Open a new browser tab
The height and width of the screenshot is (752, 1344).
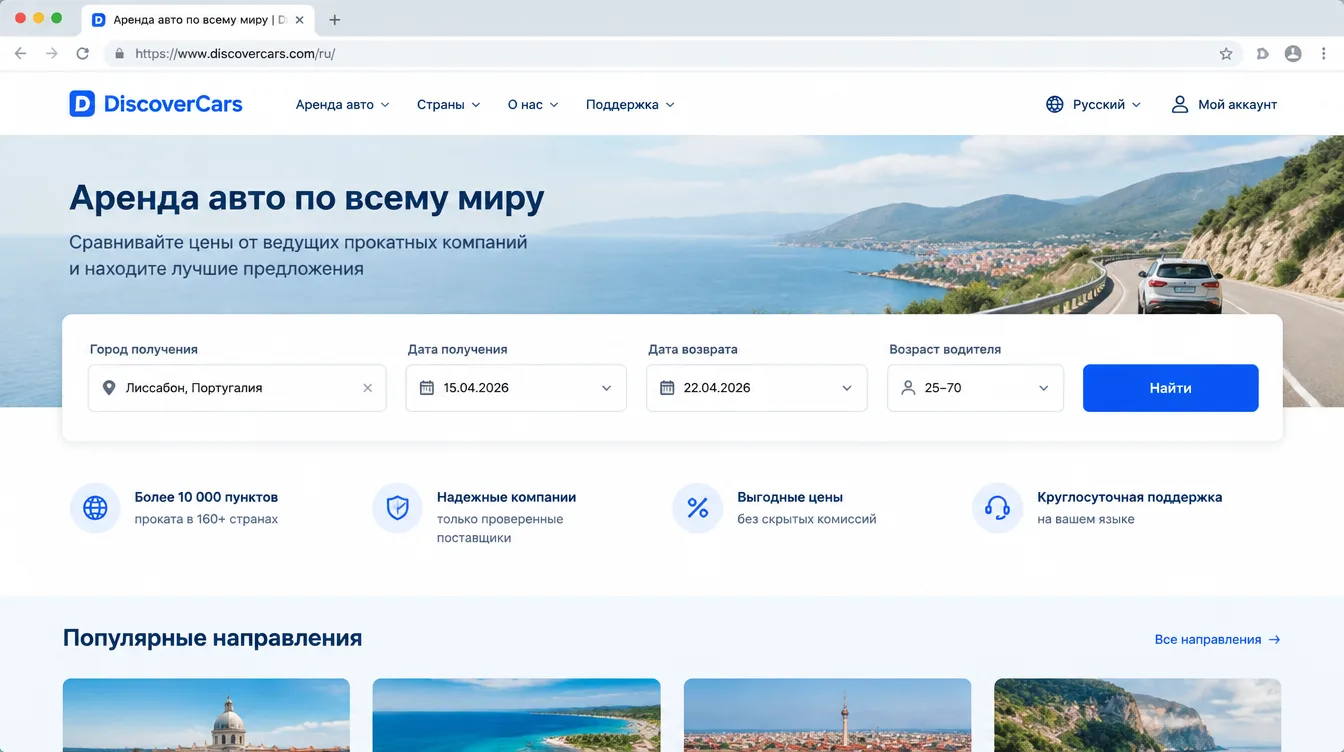[335, 20]
